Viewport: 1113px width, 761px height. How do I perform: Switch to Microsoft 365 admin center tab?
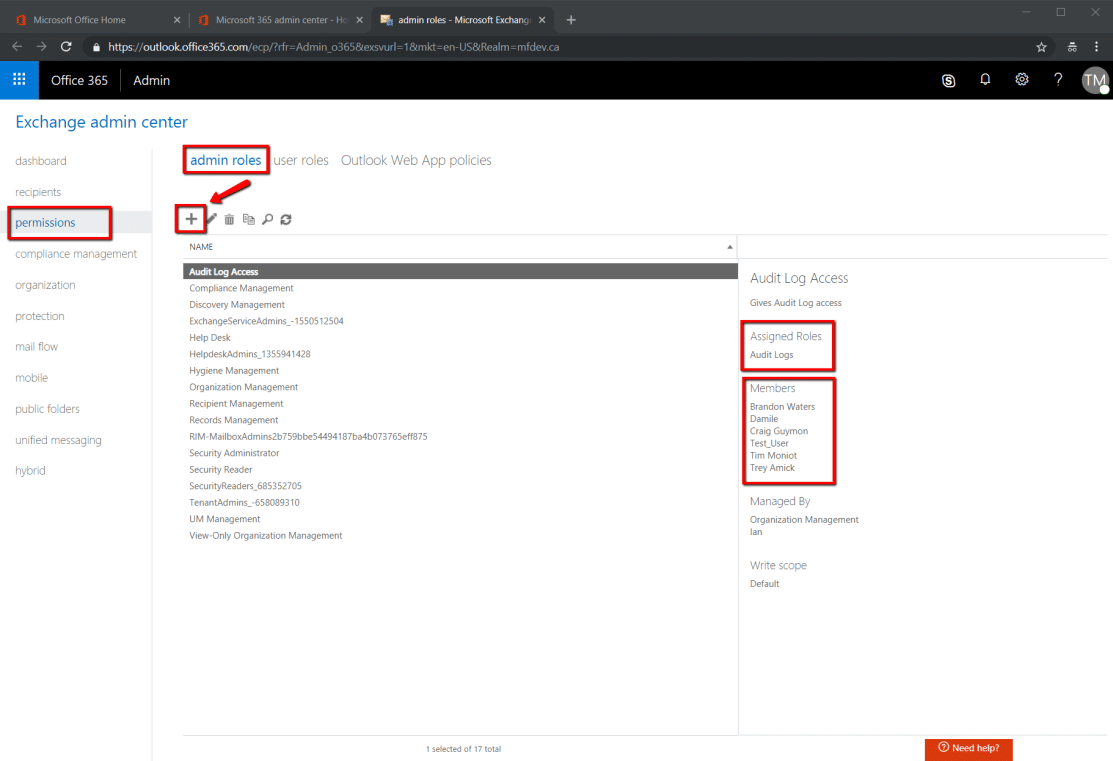tap(275, 20)
